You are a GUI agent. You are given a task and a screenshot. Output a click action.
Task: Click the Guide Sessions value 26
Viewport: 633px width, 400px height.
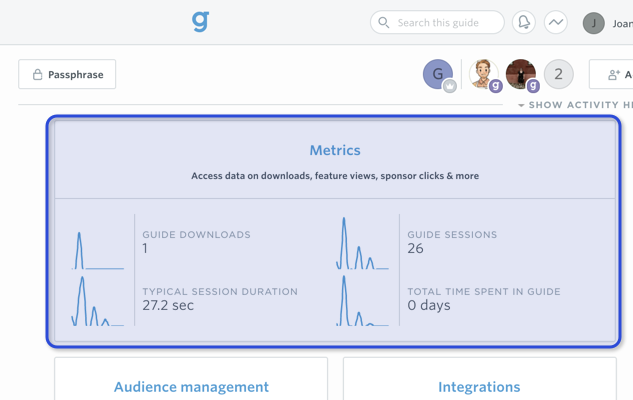point(415,248)
